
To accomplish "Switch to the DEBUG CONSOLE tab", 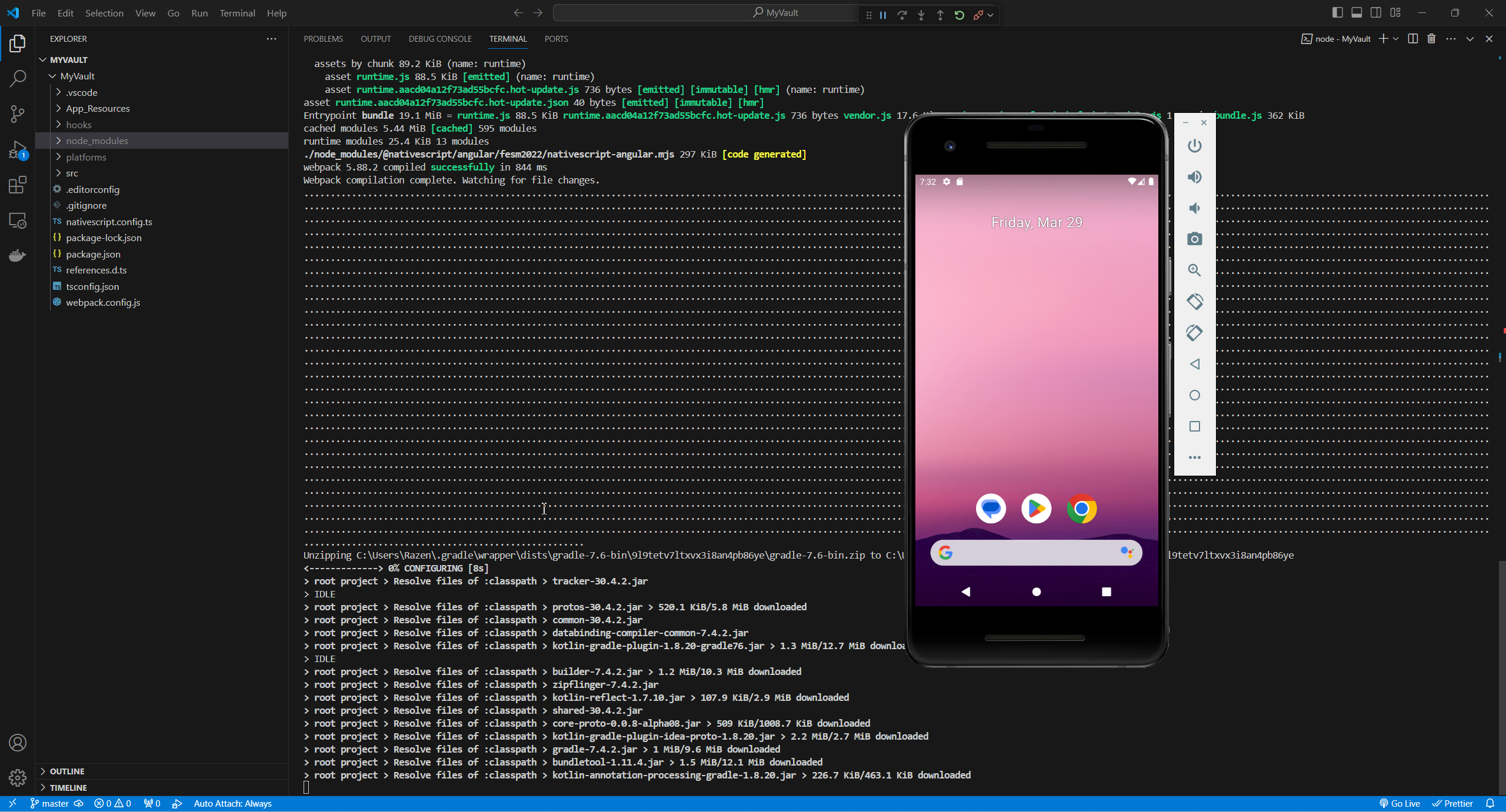I will click(x=440, y=39).
